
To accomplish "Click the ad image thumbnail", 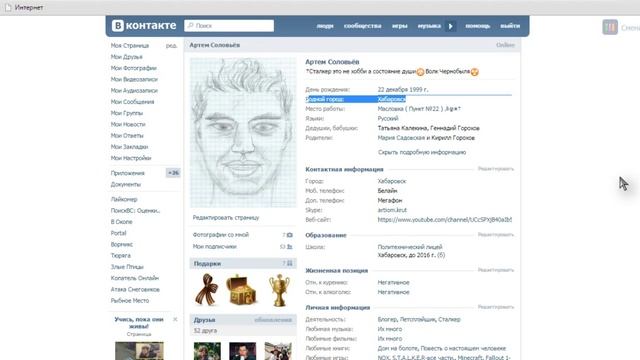I will (x=139, y=351).
